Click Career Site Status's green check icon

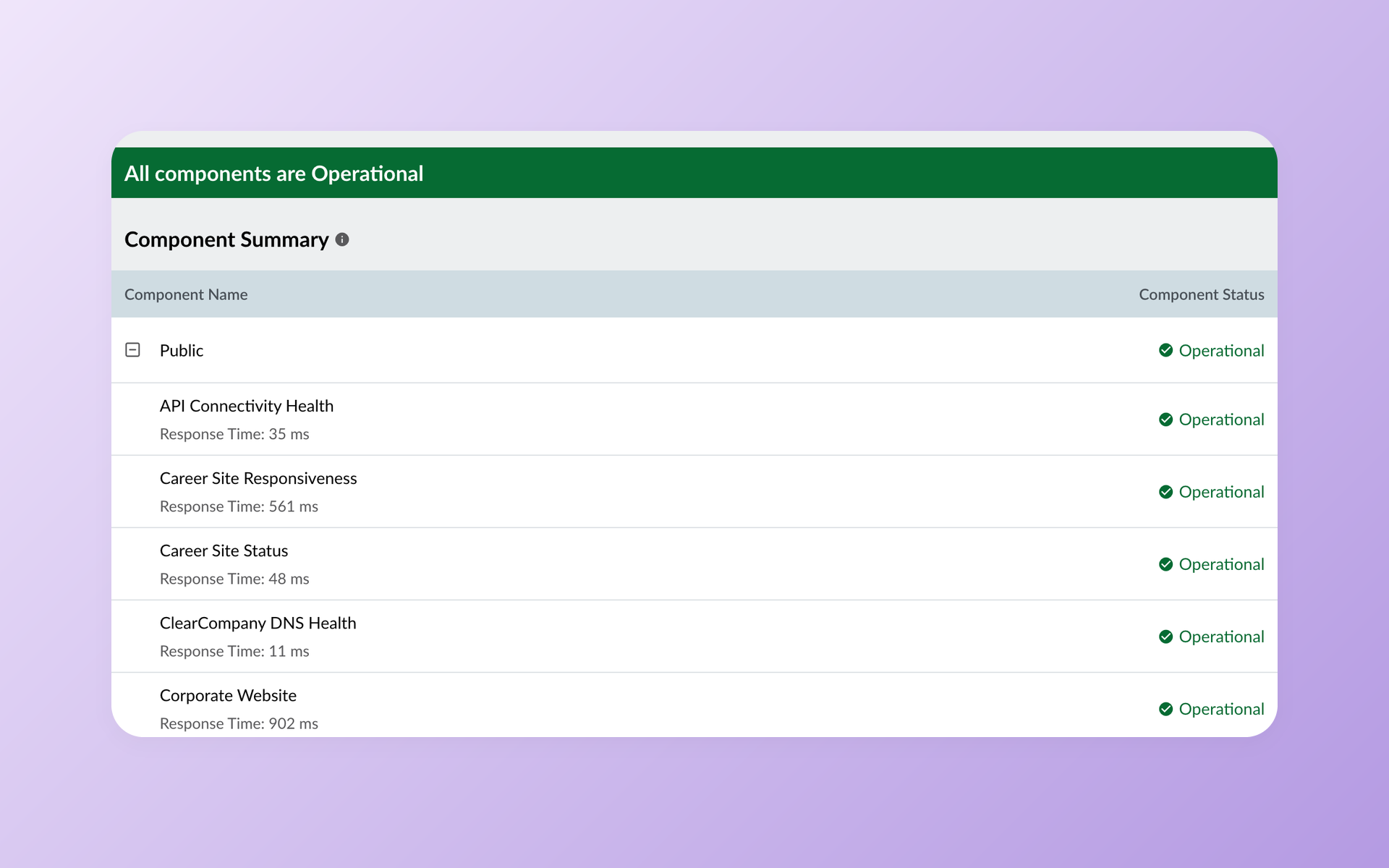coord(1165,564)
